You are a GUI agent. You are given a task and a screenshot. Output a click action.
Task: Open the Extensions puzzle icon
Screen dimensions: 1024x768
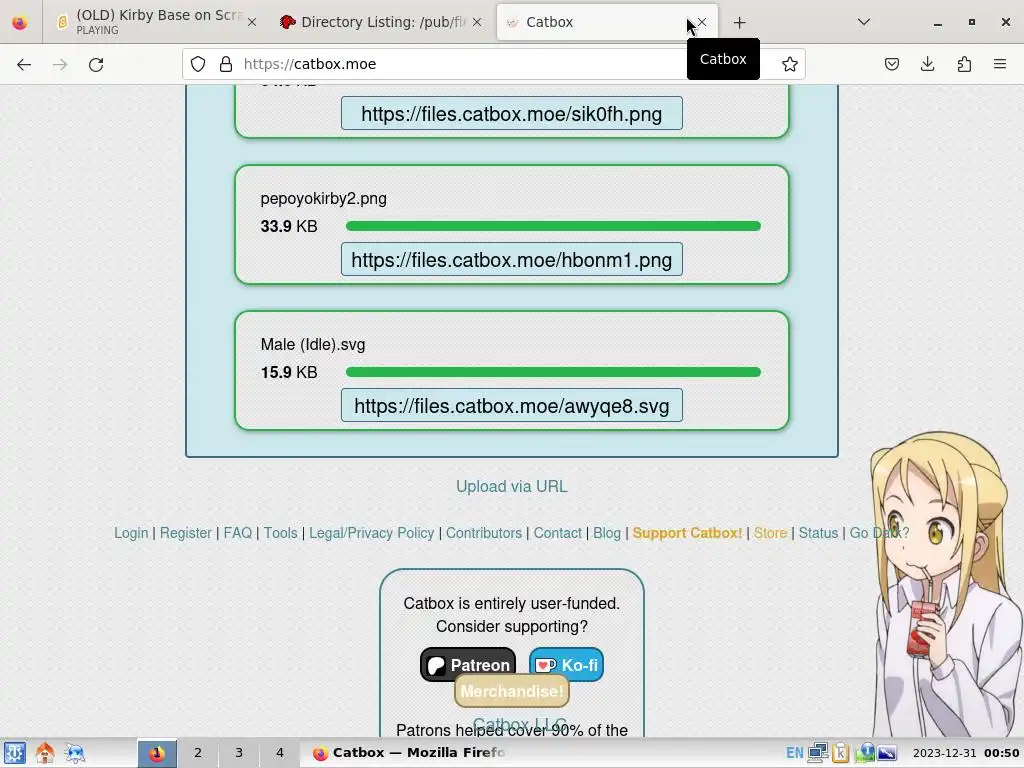click(x=964, y=64)
